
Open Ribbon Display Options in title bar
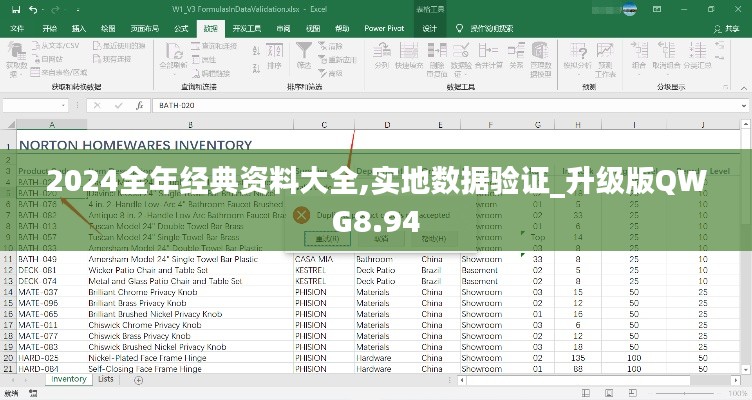pyautogui.click(x=657, y=9)
